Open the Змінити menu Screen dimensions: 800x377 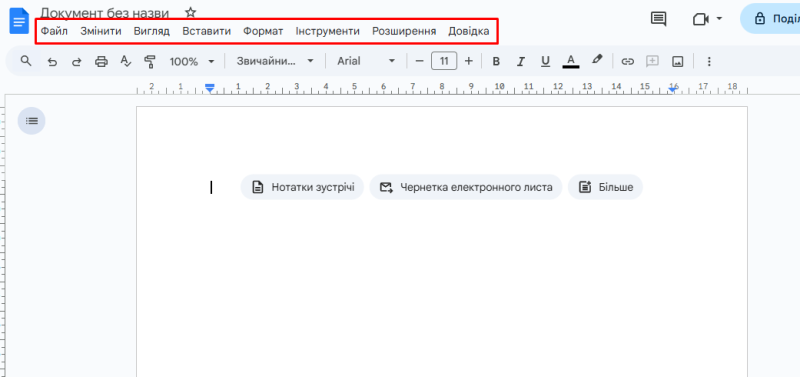tap(101, 31)
